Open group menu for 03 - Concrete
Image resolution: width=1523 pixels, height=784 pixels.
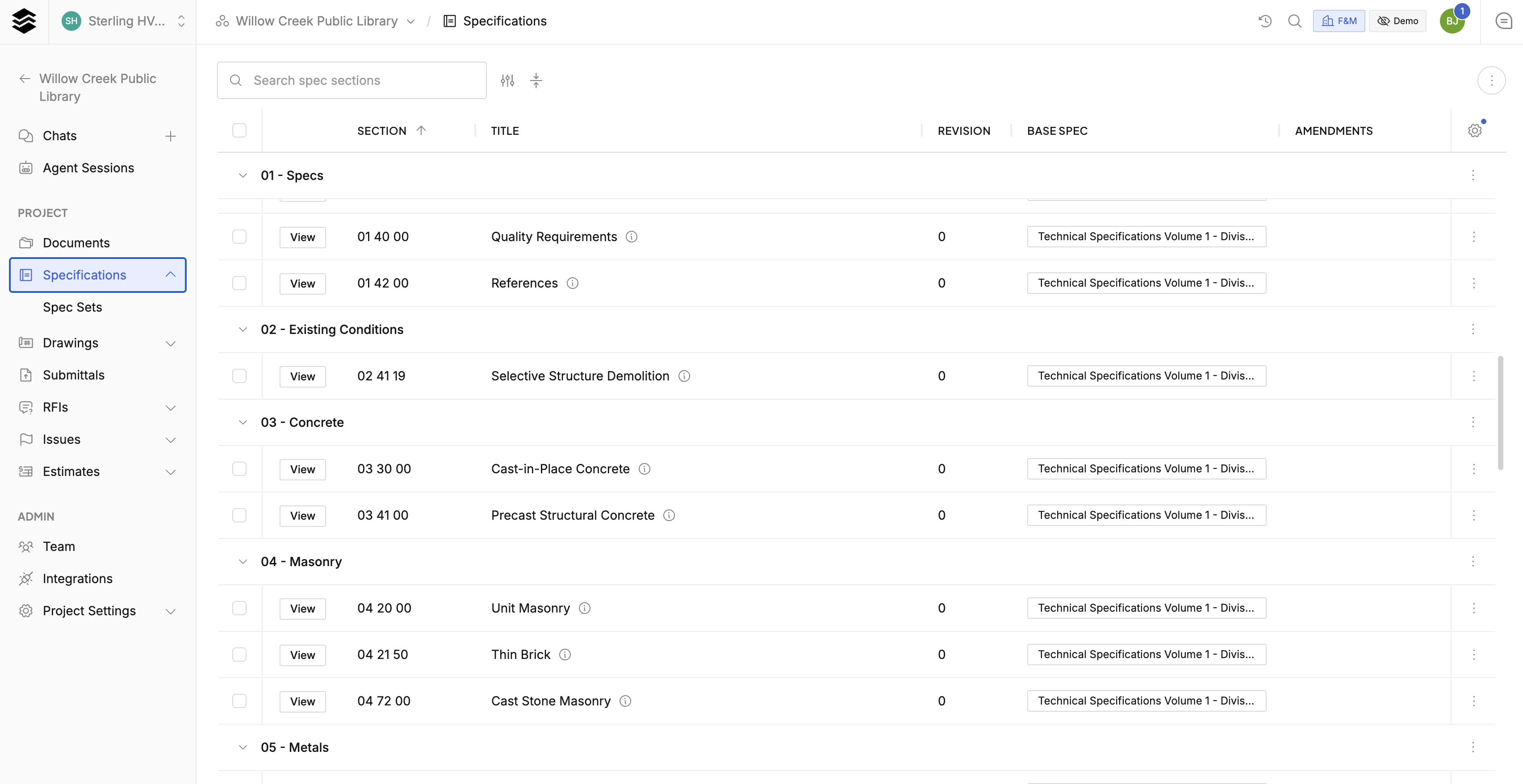click(x=1473, y=422)
